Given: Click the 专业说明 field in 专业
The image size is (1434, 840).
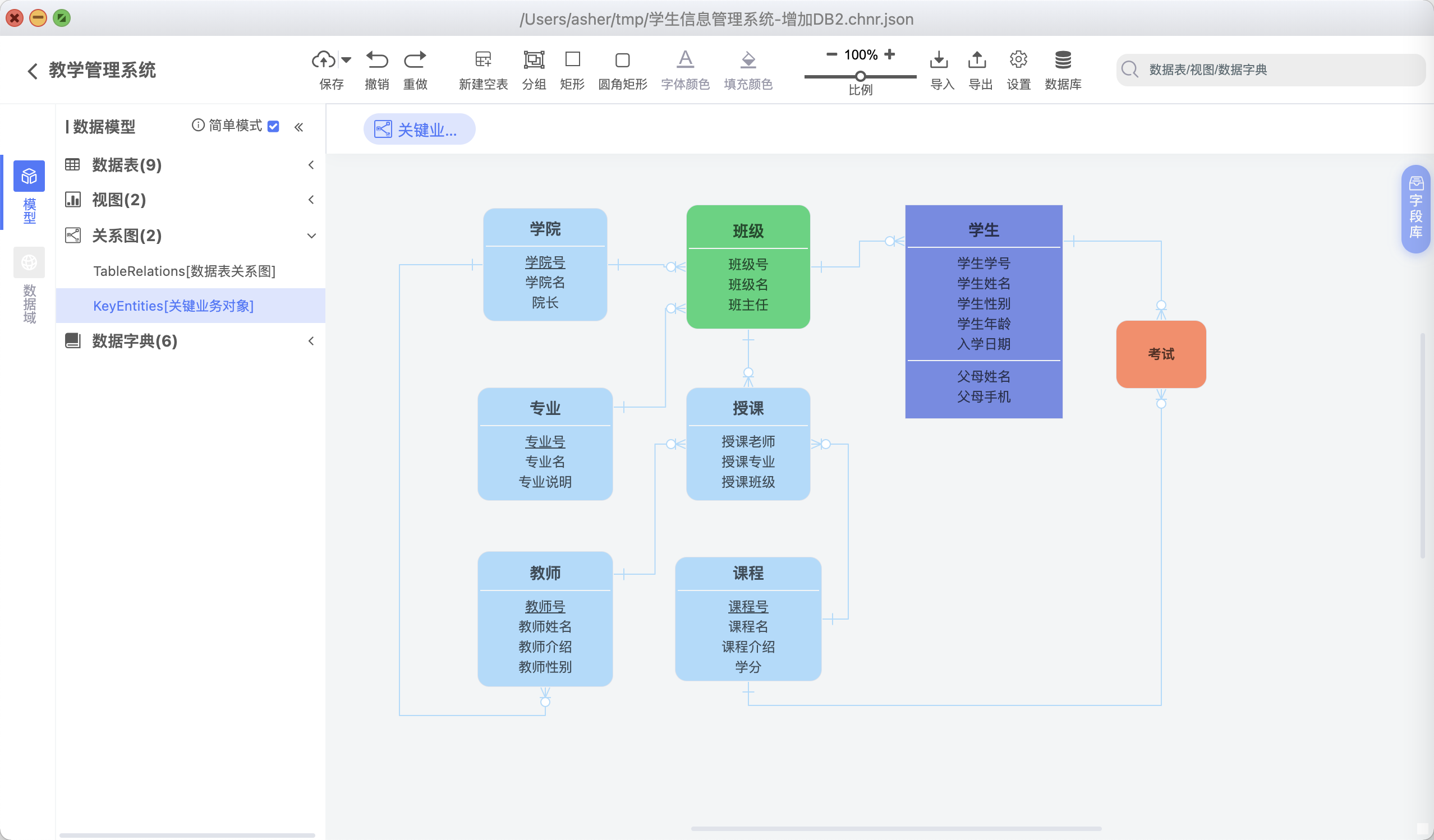Looking at the screenshot, I should (x=545, y=481).
